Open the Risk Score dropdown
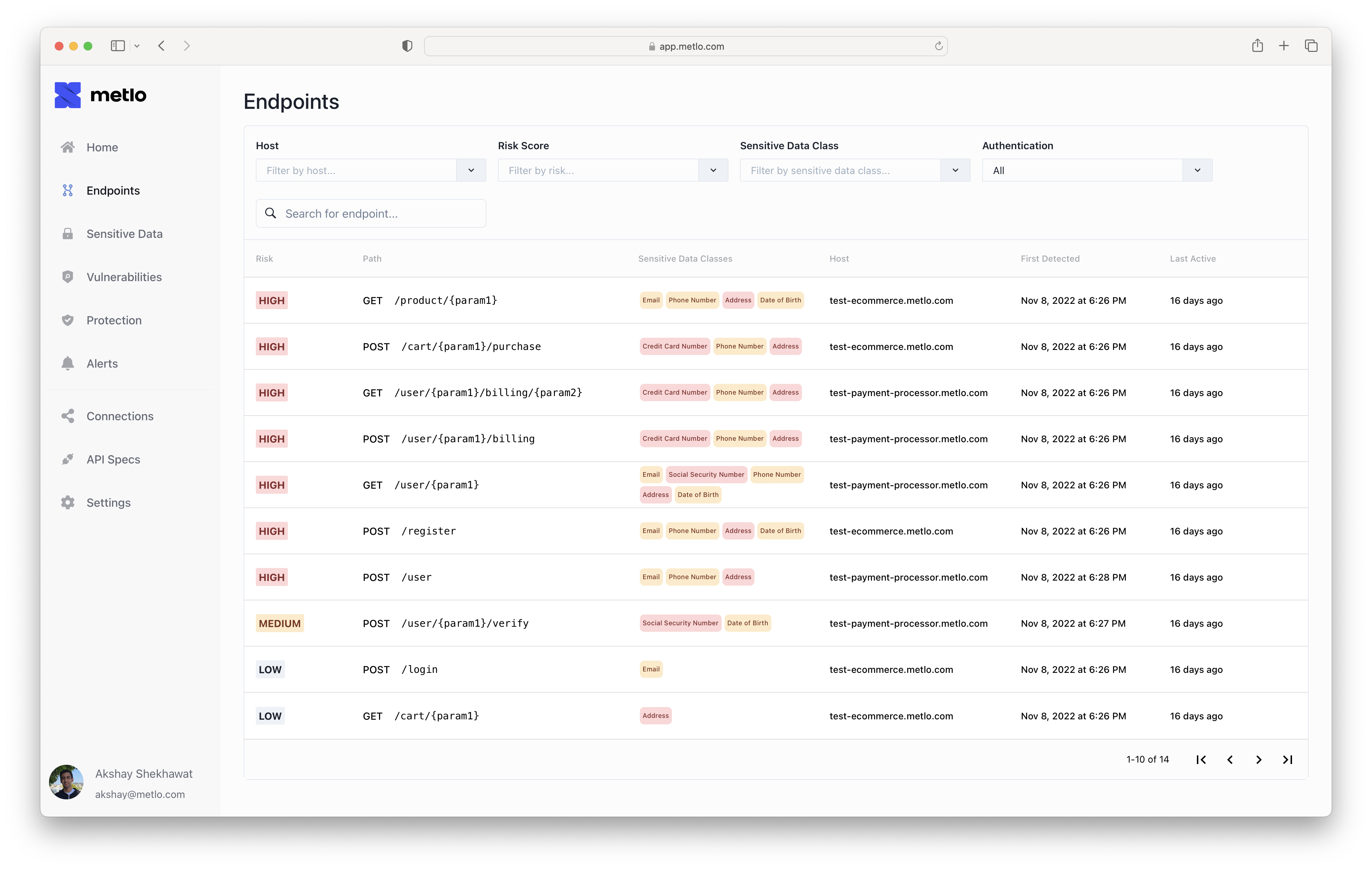The width and height of the screenshot is (1372, 870). tap(713, 170)
